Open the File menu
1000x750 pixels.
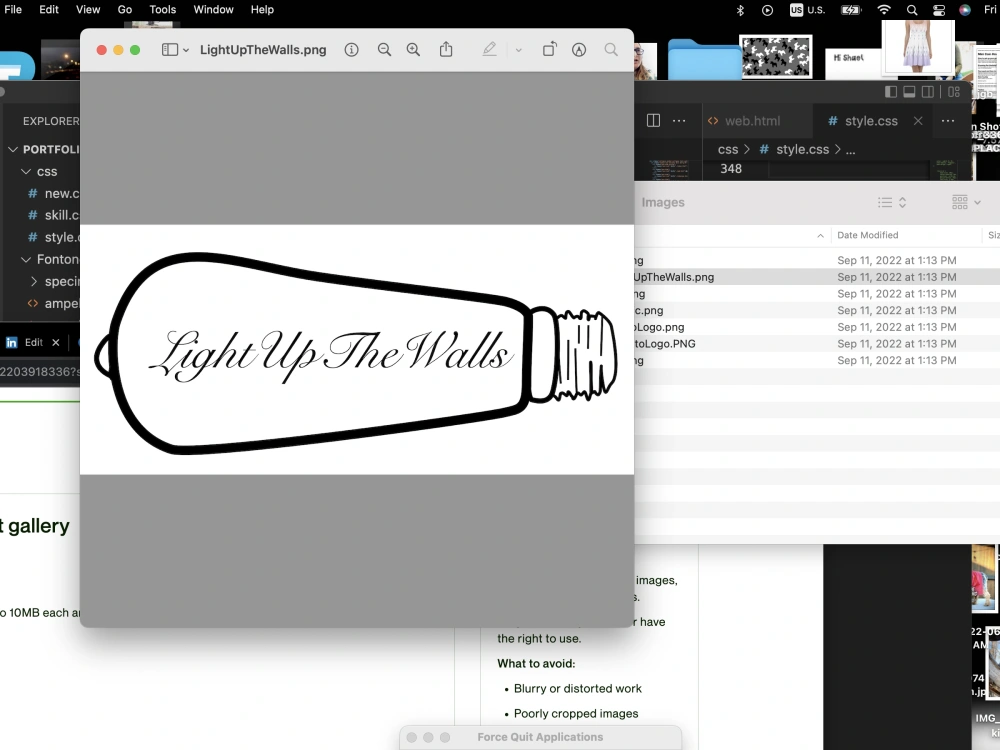13,10
